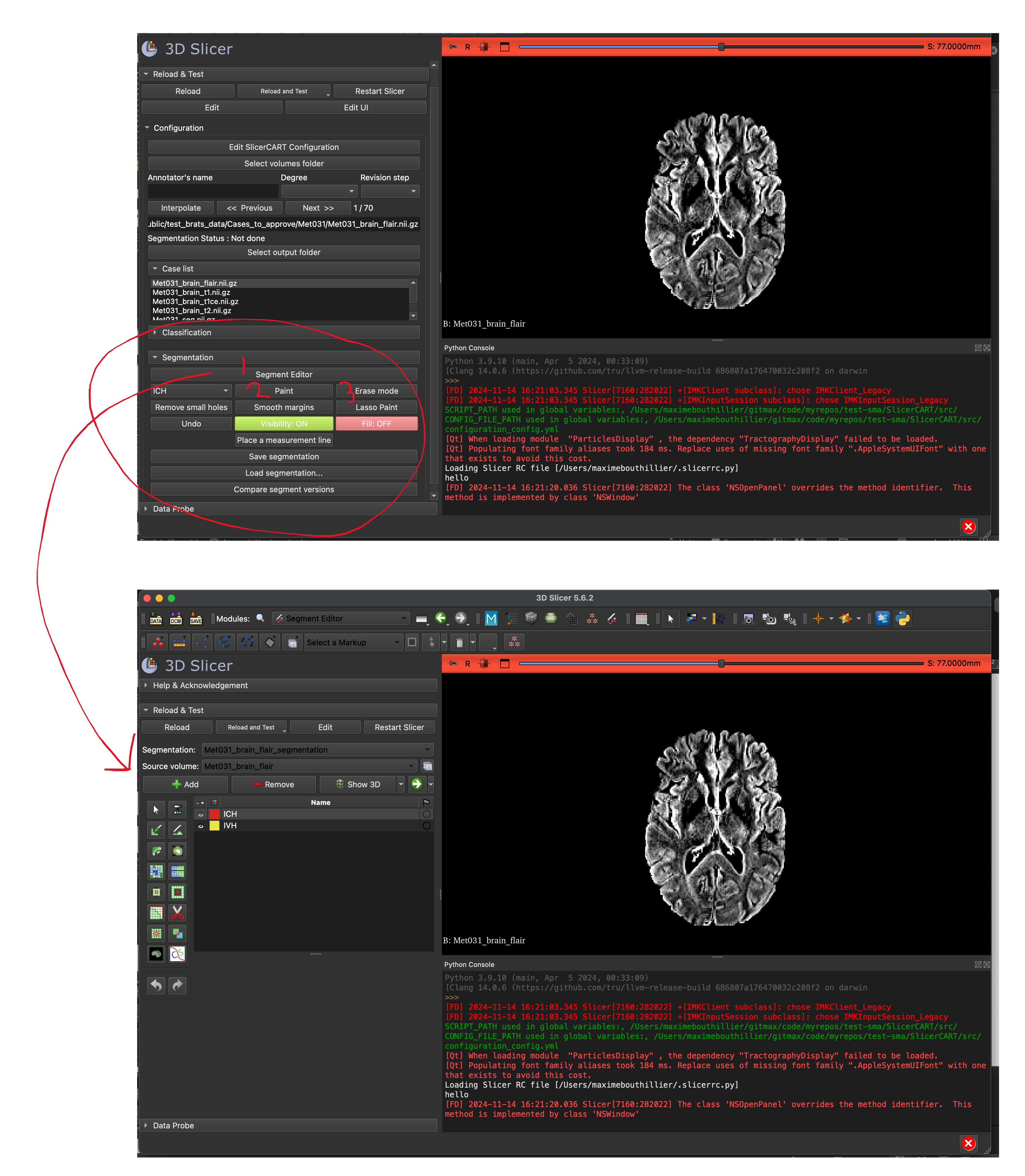This screenshot has height=1176, width=1025.
Task: Select the Logical operators effect icon
Action: click(178, 933)
